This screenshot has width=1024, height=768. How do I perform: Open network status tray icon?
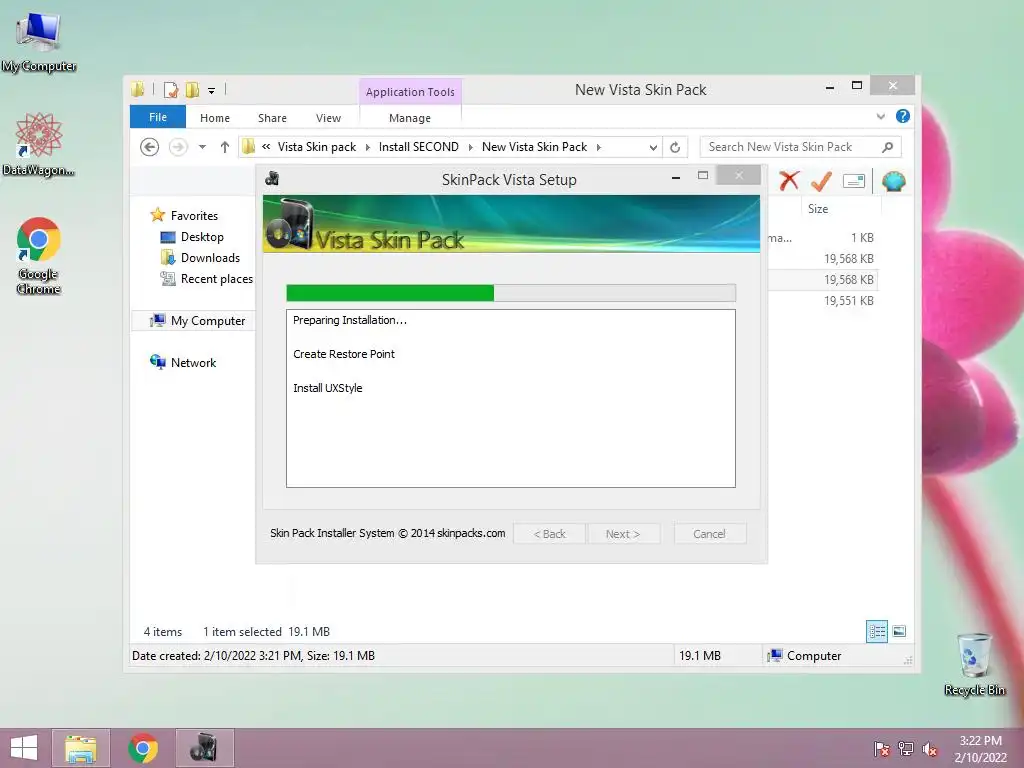906,749
